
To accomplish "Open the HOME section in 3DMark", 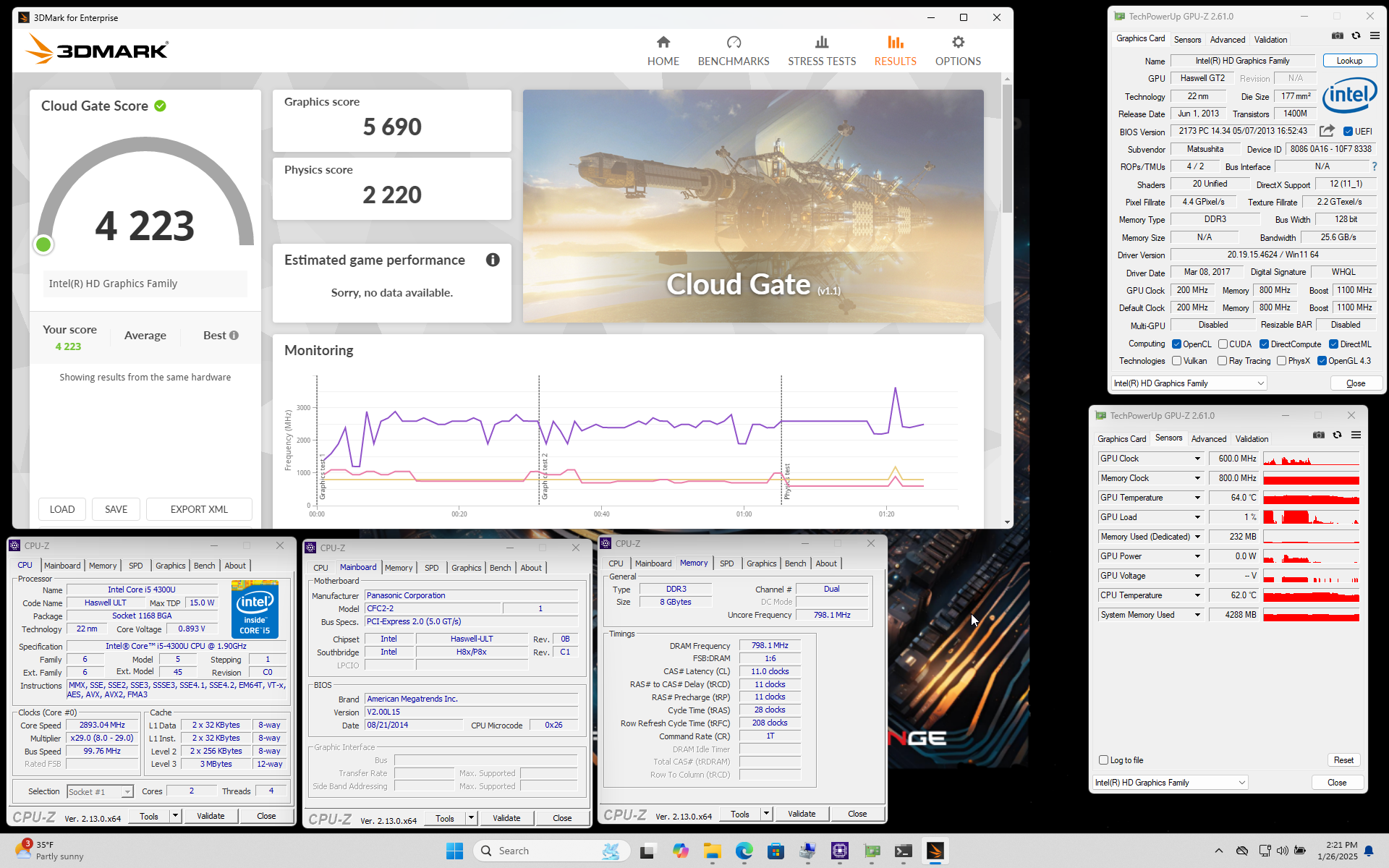I will tap(663, 51).
